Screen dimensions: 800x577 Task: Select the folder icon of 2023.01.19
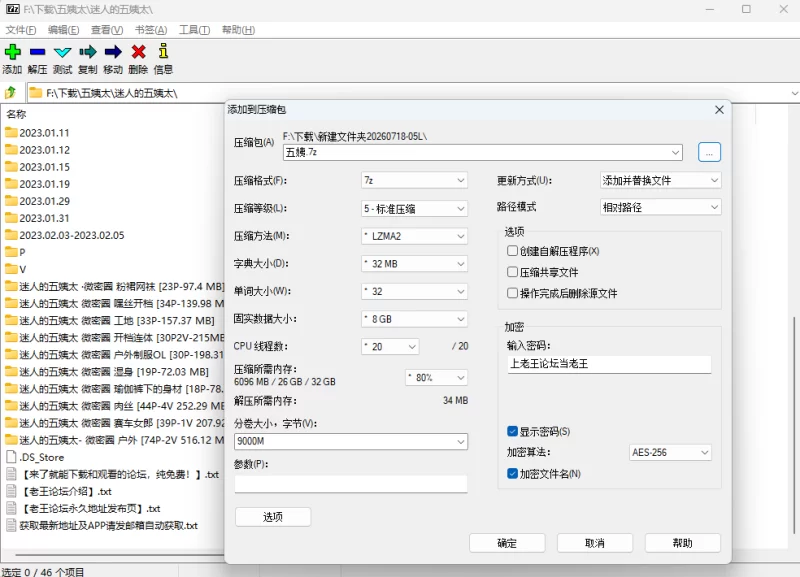coord(11,184)
